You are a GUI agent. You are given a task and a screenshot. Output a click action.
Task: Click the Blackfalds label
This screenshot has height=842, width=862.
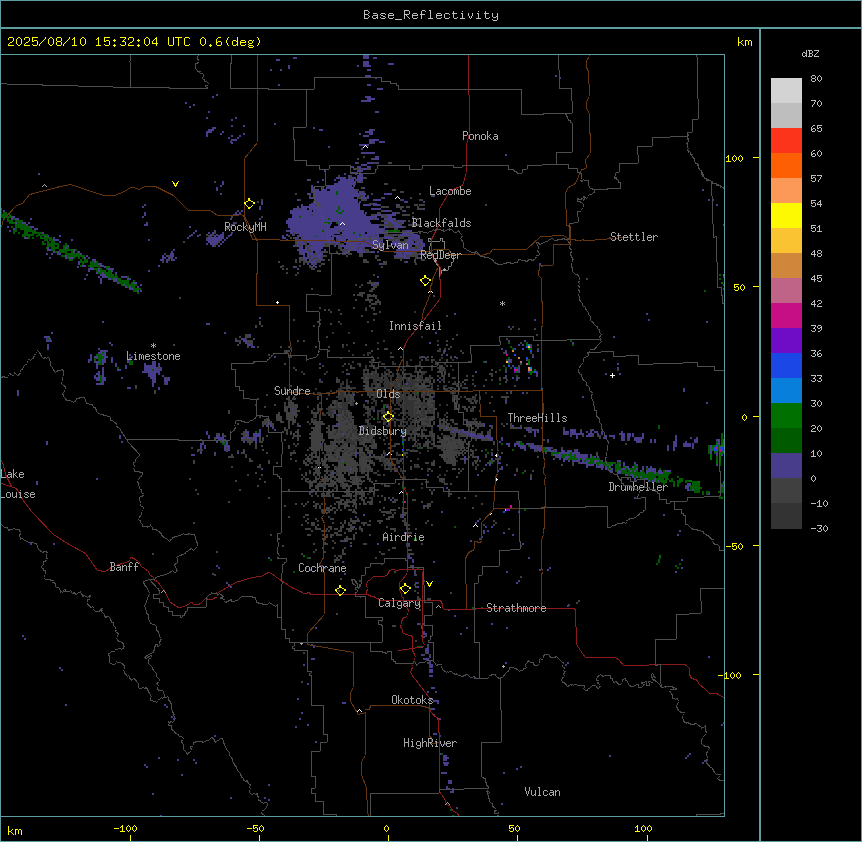[441, 223]
